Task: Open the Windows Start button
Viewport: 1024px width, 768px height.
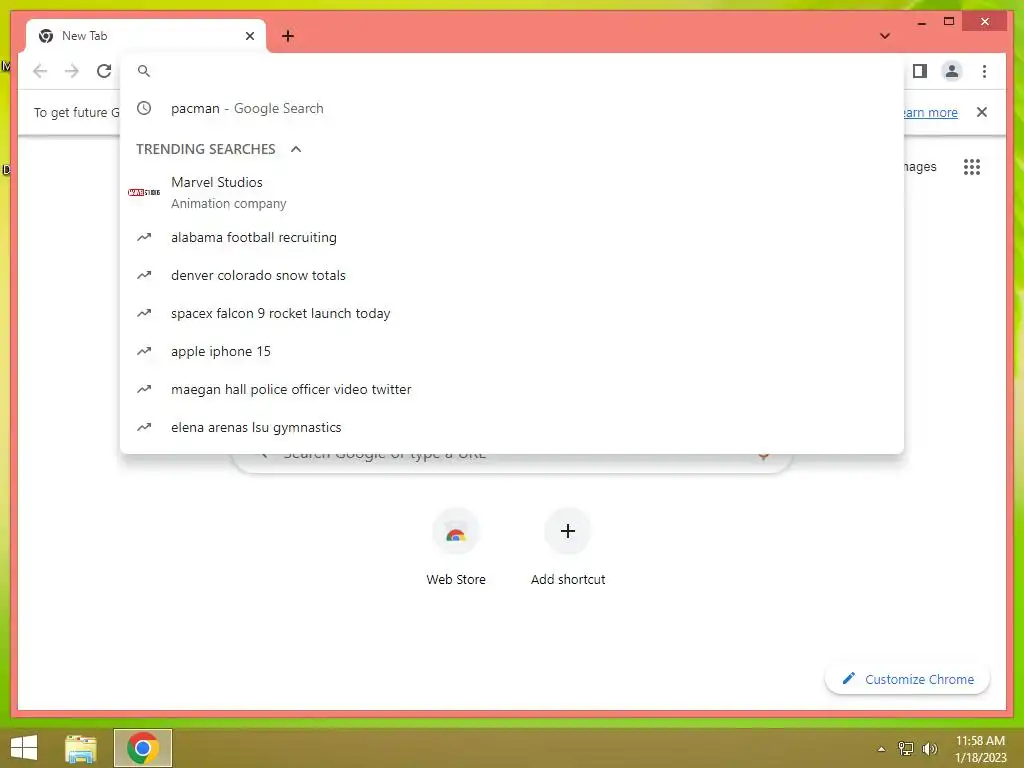Action: click(24, 748)
